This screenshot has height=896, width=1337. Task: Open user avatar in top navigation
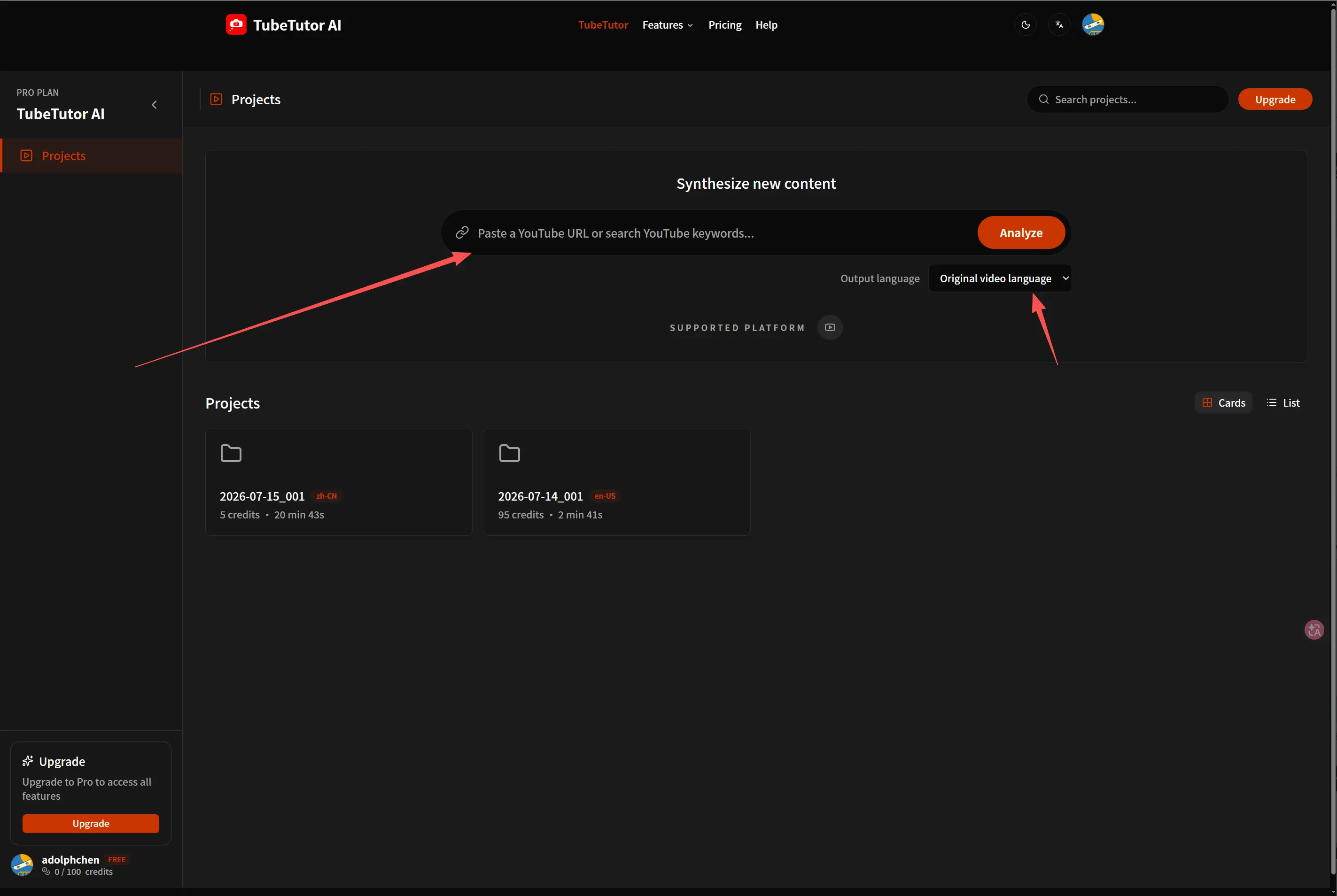pyautogui.click(x=1093, y=24)
